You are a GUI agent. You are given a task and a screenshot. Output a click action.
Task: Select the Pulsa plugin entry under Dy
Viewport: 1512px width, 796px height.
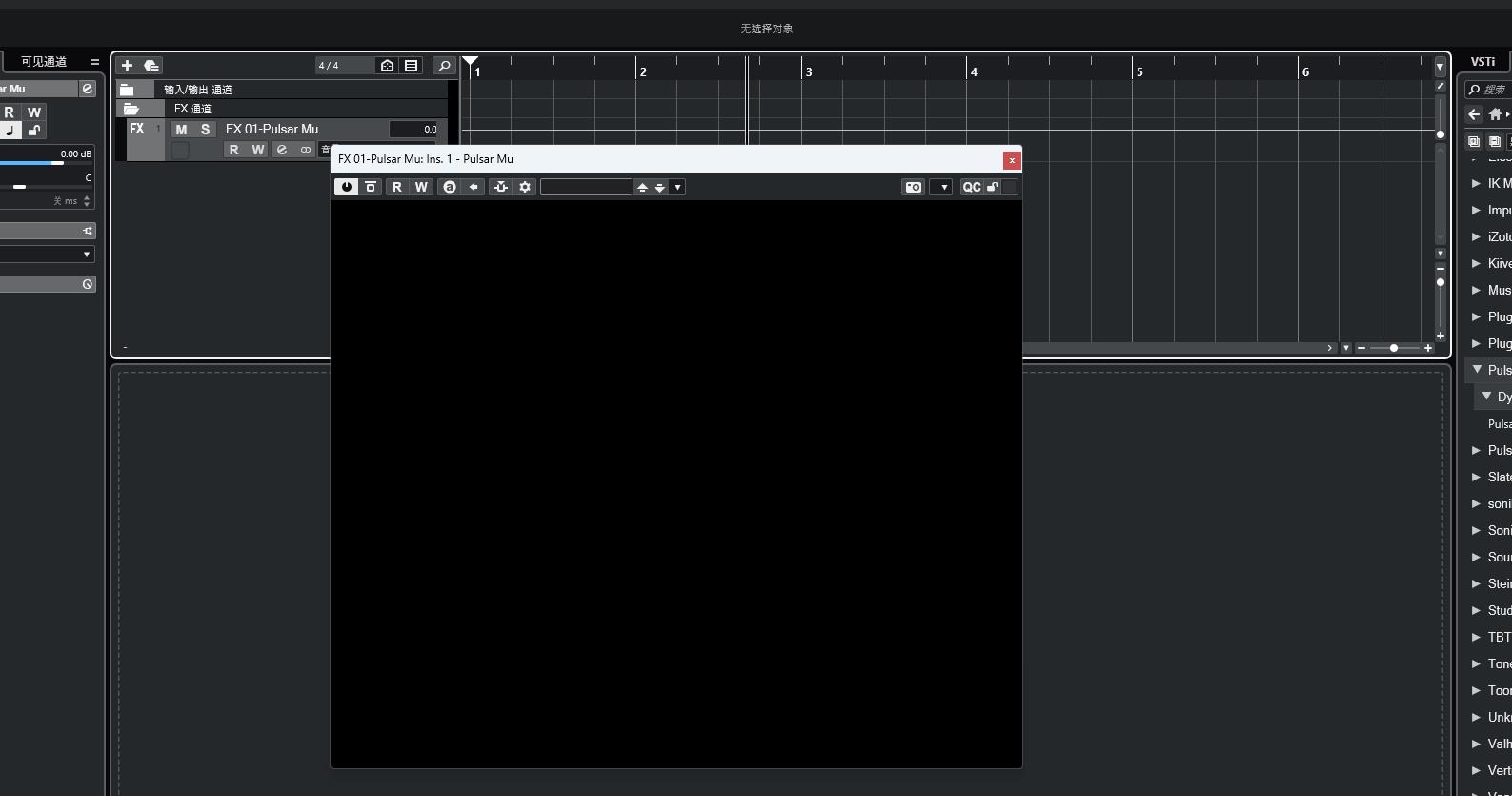point(1498,423)
